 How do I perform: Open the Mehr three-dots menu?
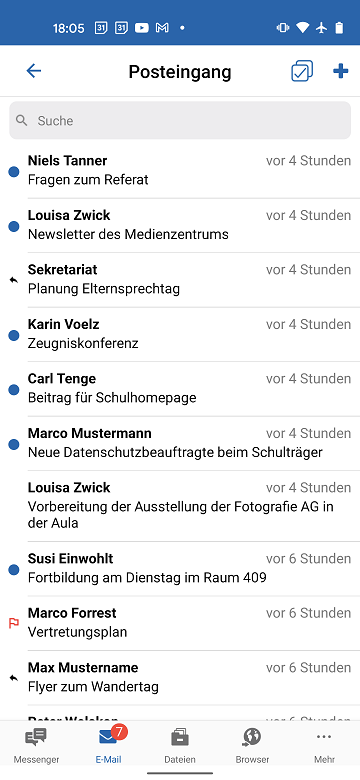point(324,746)
